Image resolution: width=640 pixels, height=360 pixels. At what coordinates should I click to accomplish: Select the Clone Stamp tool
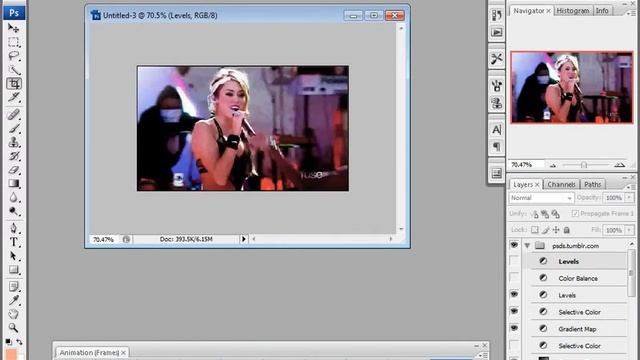13,142
